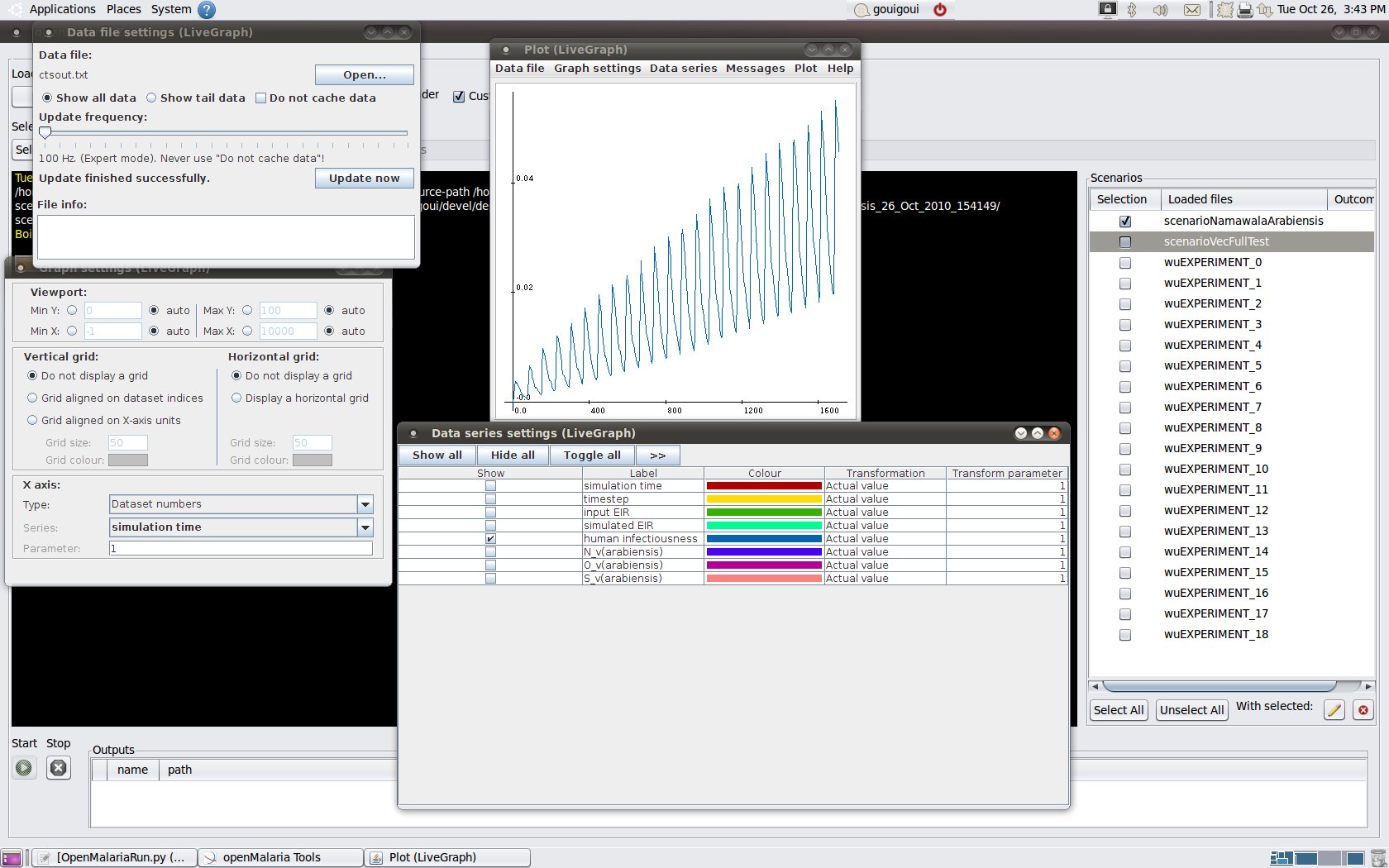Click the blue colour swatch for human infectiousness
The height and width of the screenshot is (868, 1389).
point(764,539)
